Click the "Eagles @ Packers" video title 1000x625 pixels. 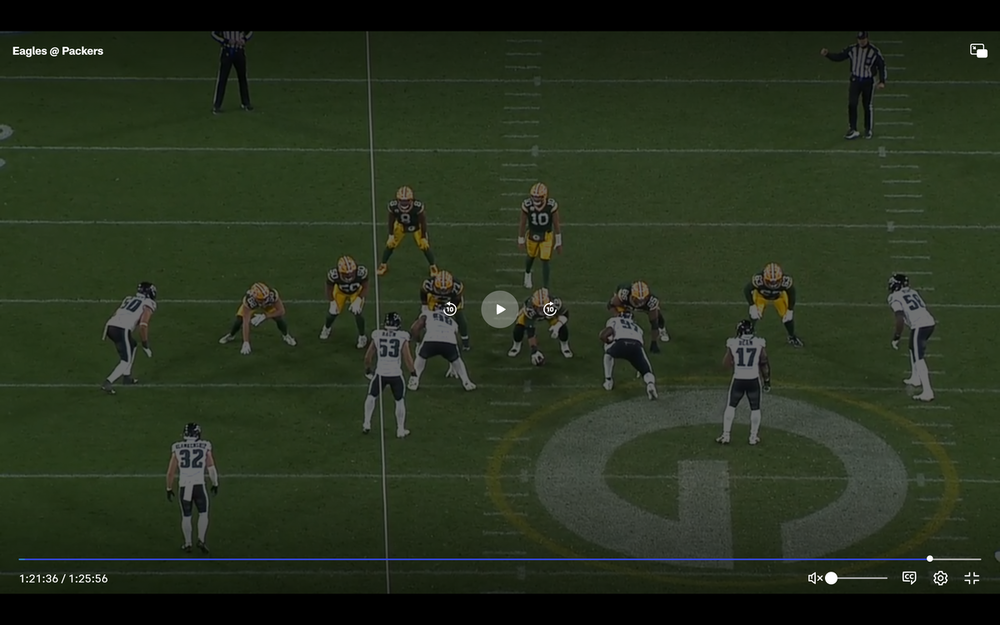58,51
